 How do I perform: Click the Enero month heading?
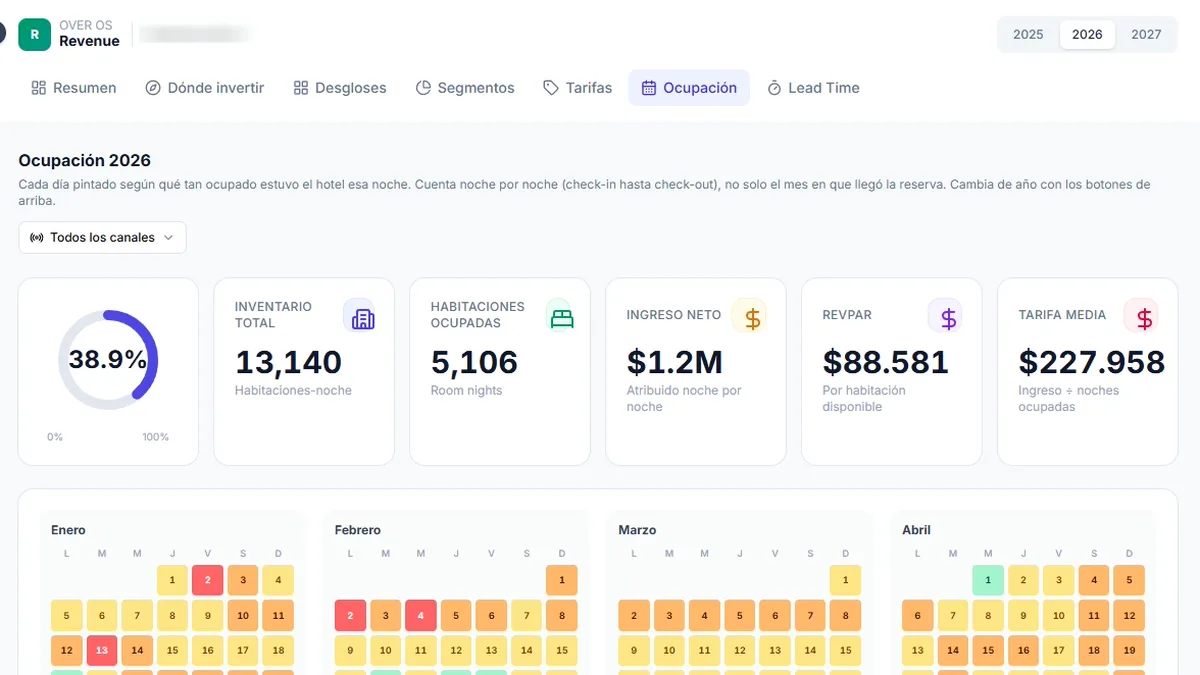[x=68, y=530]
